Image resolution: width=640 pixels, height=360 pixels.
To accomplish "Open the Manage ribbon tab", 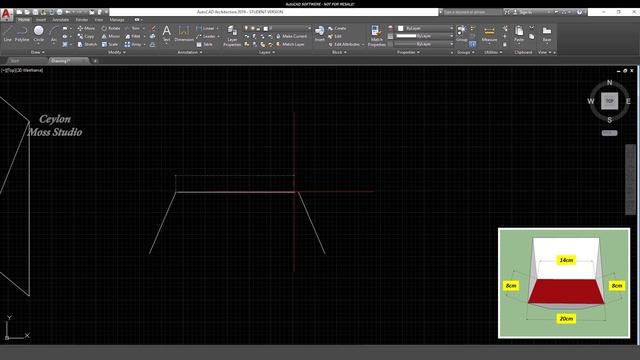I will 117,20.
